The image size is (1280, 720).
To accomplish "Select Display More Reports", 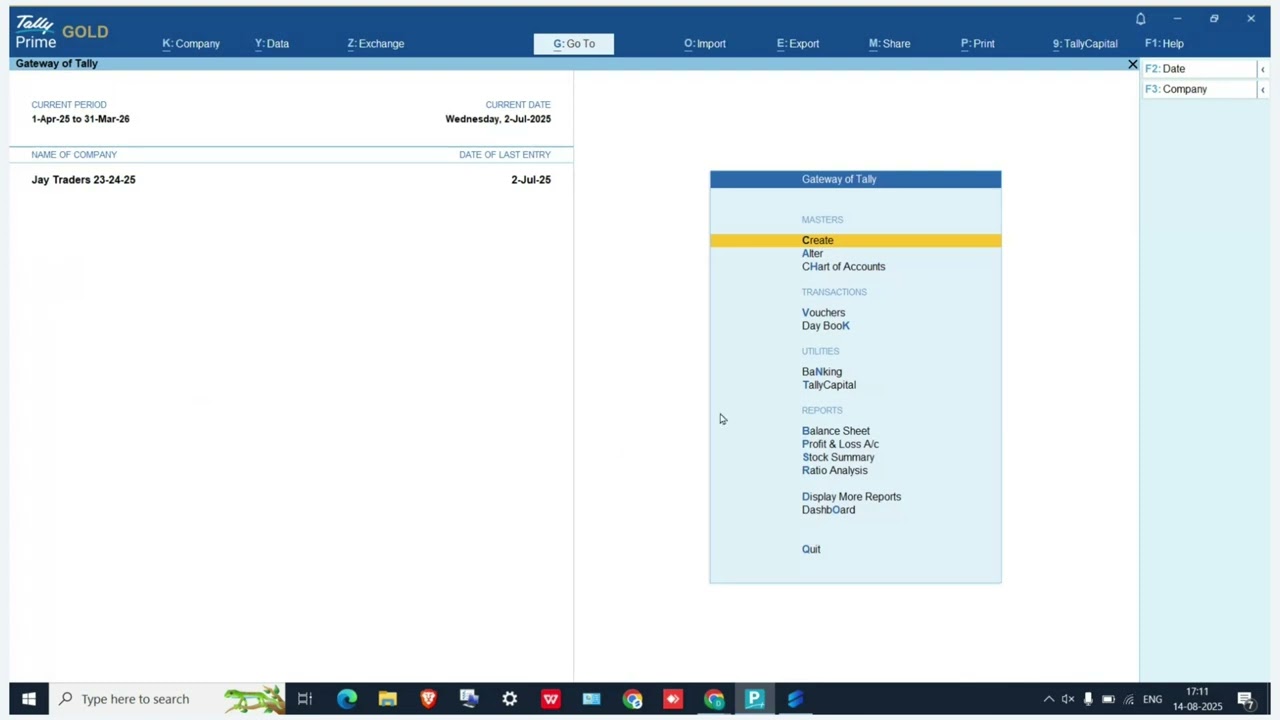I will click(851, 497).
